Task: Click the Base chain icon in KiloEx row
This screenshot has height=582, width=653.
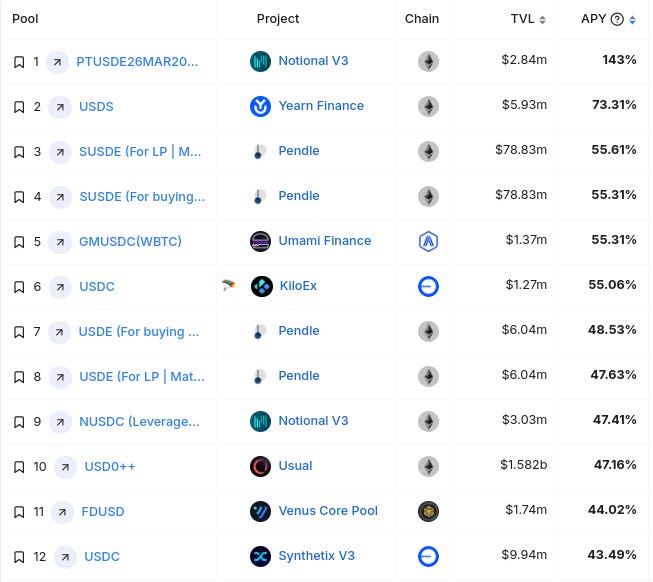Action: 428,286
